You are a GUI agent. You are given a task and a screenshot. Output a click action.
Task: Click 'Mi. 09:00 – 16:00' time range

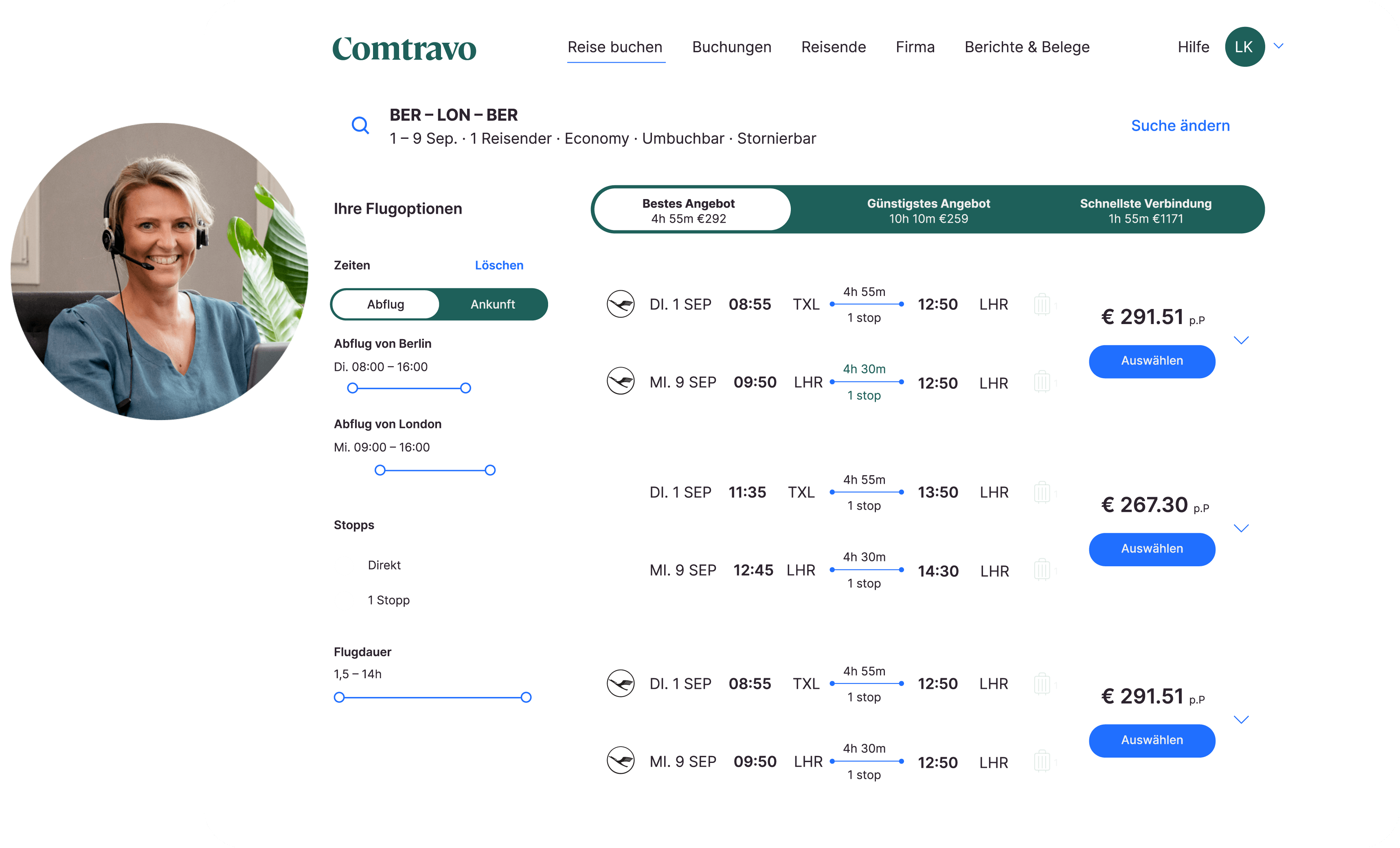(382, 447)
